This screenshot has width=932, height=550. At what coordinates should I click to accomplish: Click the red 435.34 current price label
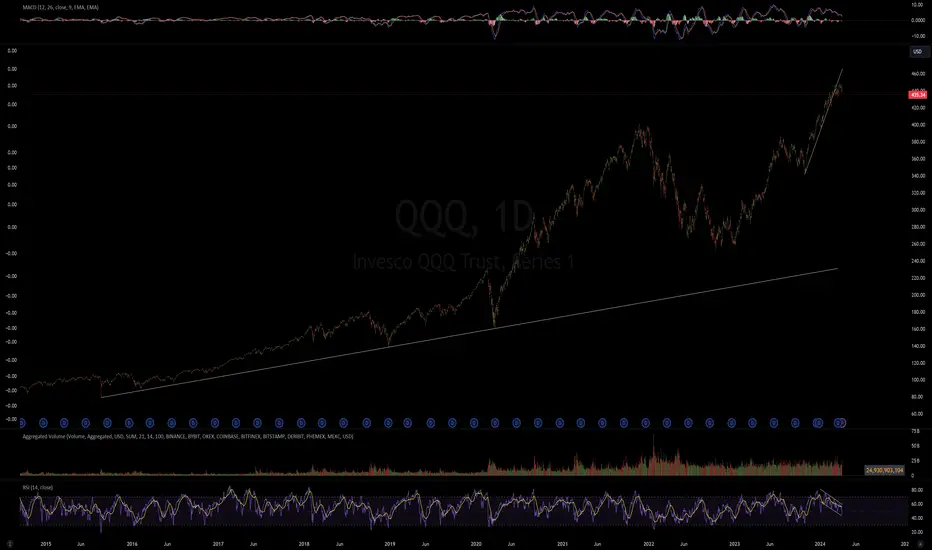[918, 95]
